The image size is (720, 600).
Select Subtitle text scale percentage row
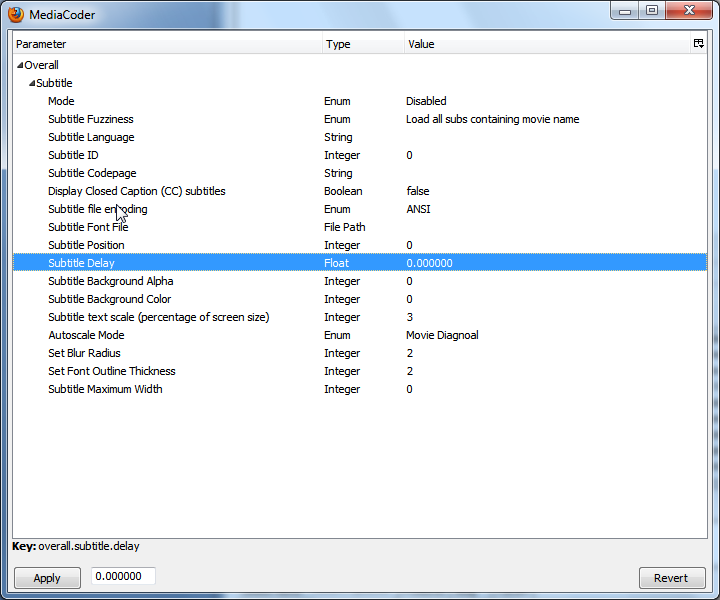pos(360,317)
